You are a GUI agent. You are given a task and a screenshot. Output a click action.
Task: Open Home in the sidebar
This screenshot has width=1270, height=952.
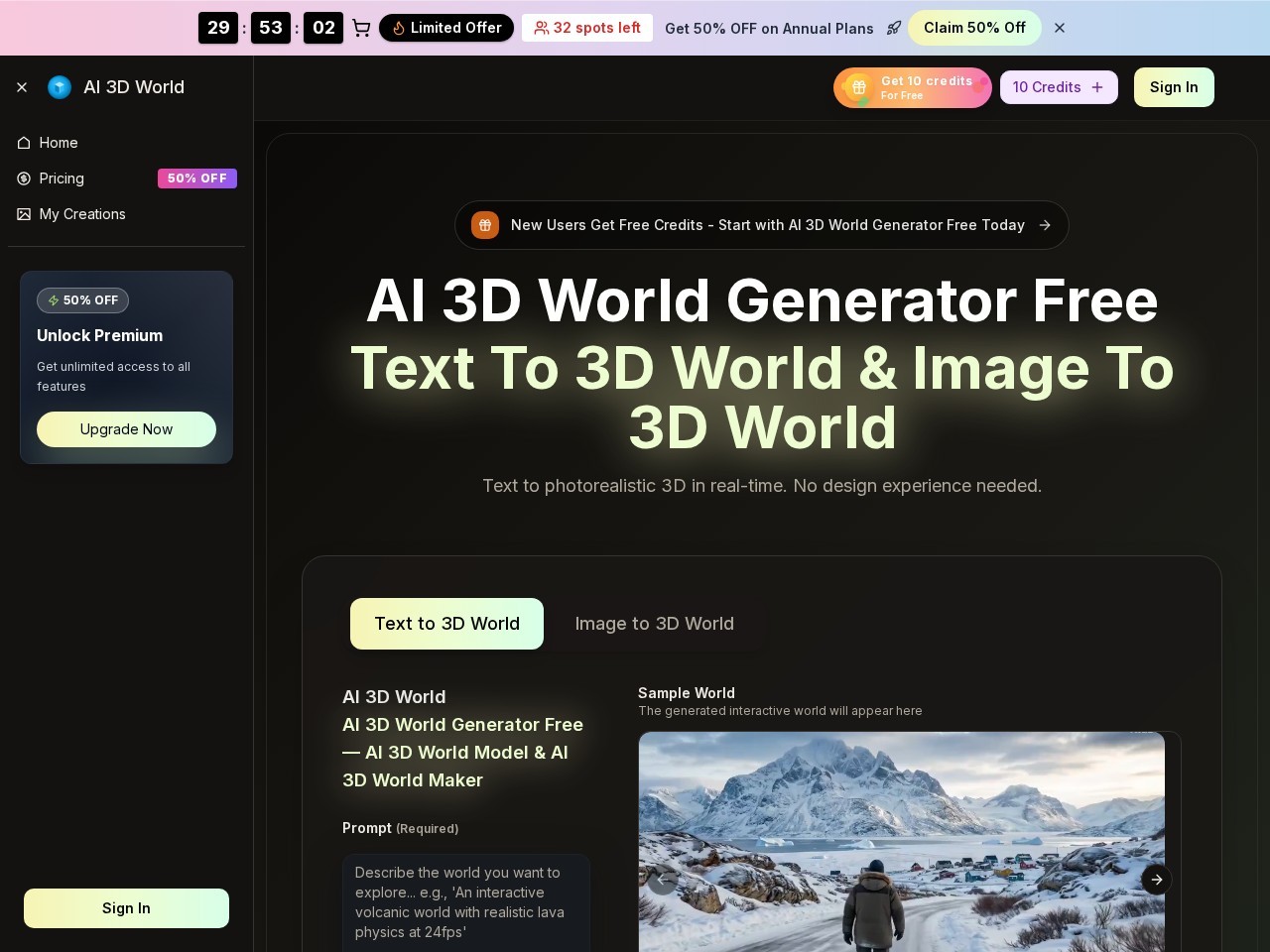(x=126, y=143)
